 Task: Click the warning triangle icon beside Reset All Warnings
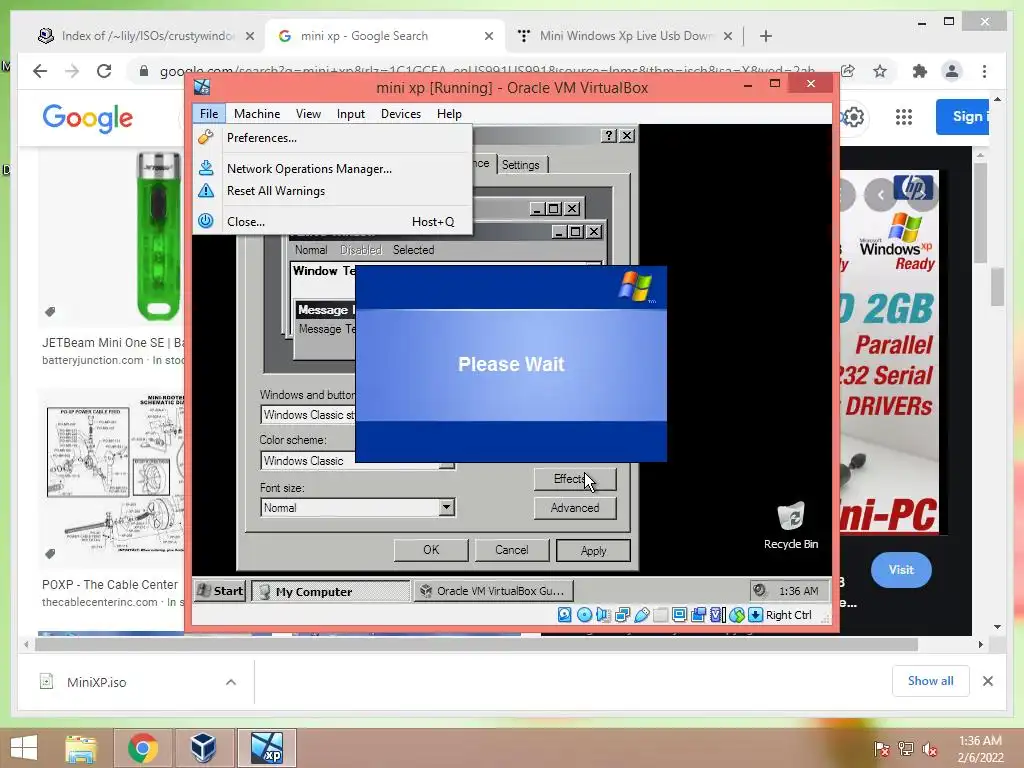pyautogui.click(x=206, y=191)
